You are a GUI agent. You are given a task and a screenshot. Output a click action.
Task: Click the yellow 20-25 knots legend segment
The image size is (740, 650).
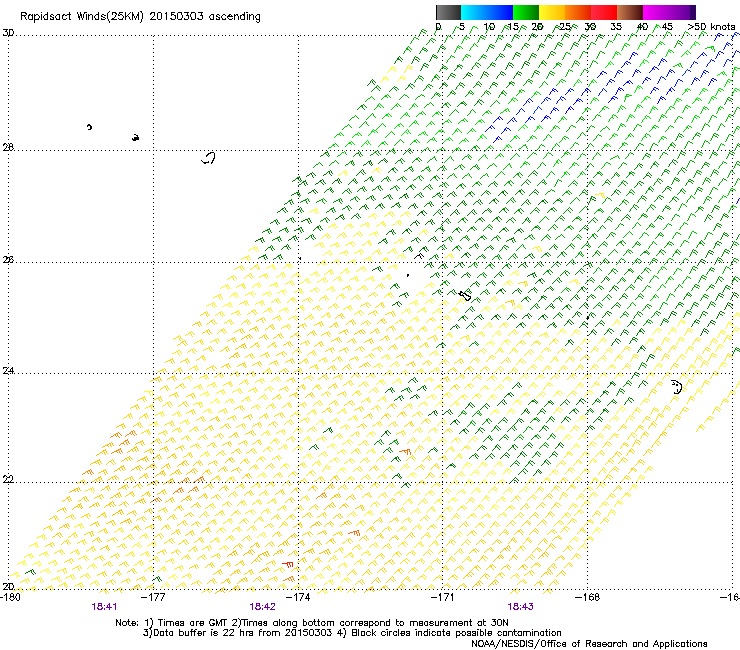pos(552,12)
